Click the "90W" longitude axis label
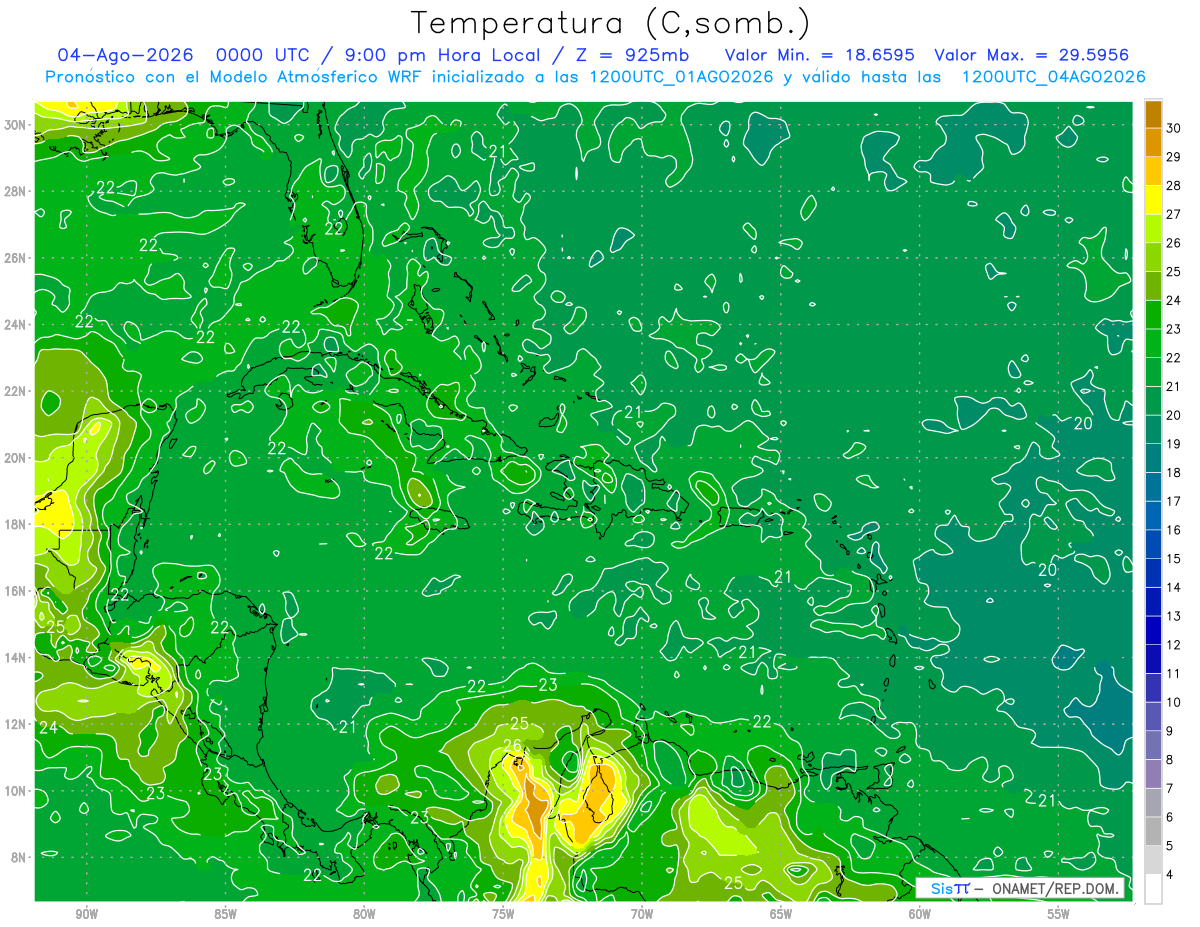1200x927 pixels. [86, 914]
